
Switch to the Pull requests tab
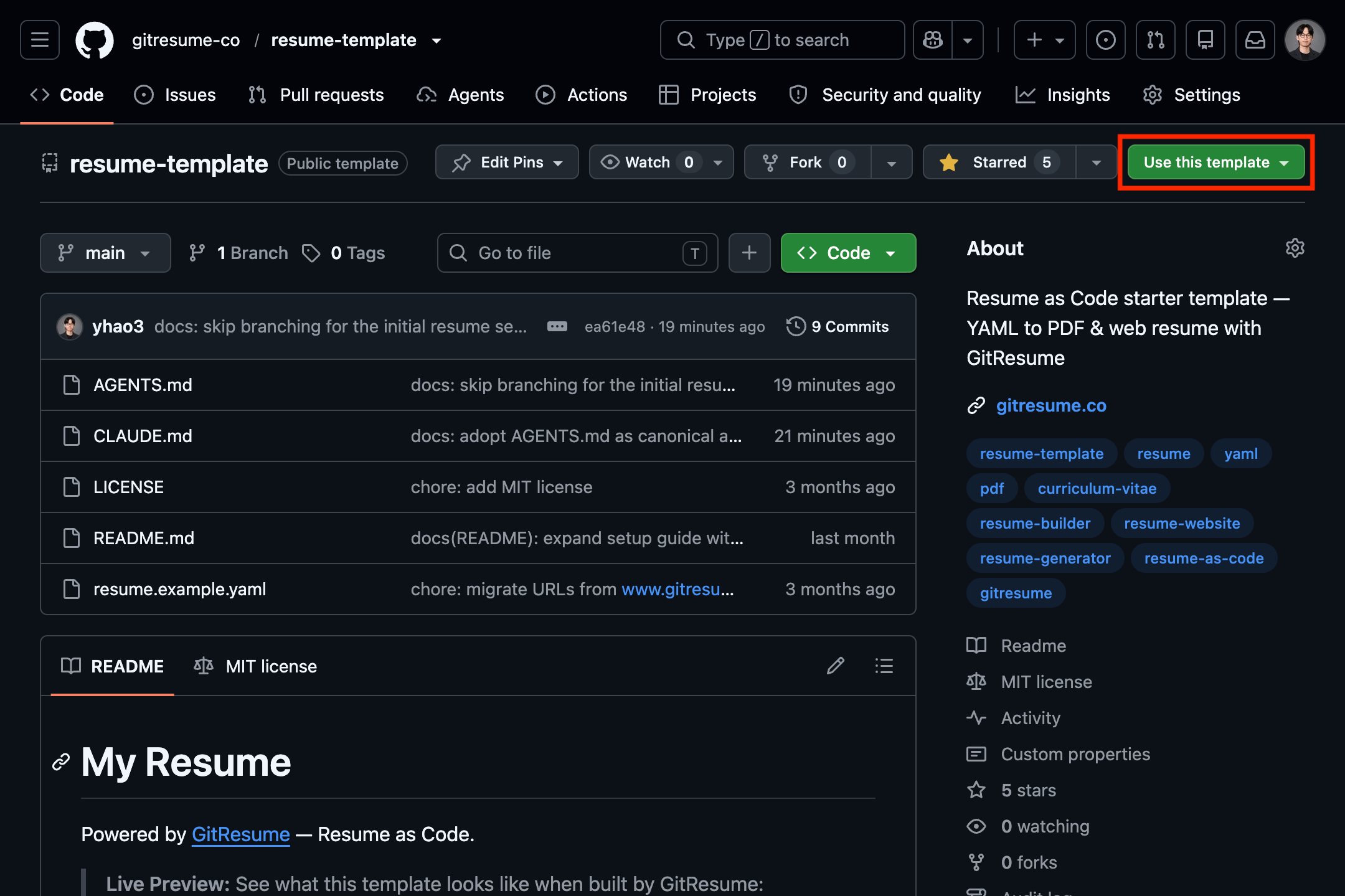(x=316, y=95)
